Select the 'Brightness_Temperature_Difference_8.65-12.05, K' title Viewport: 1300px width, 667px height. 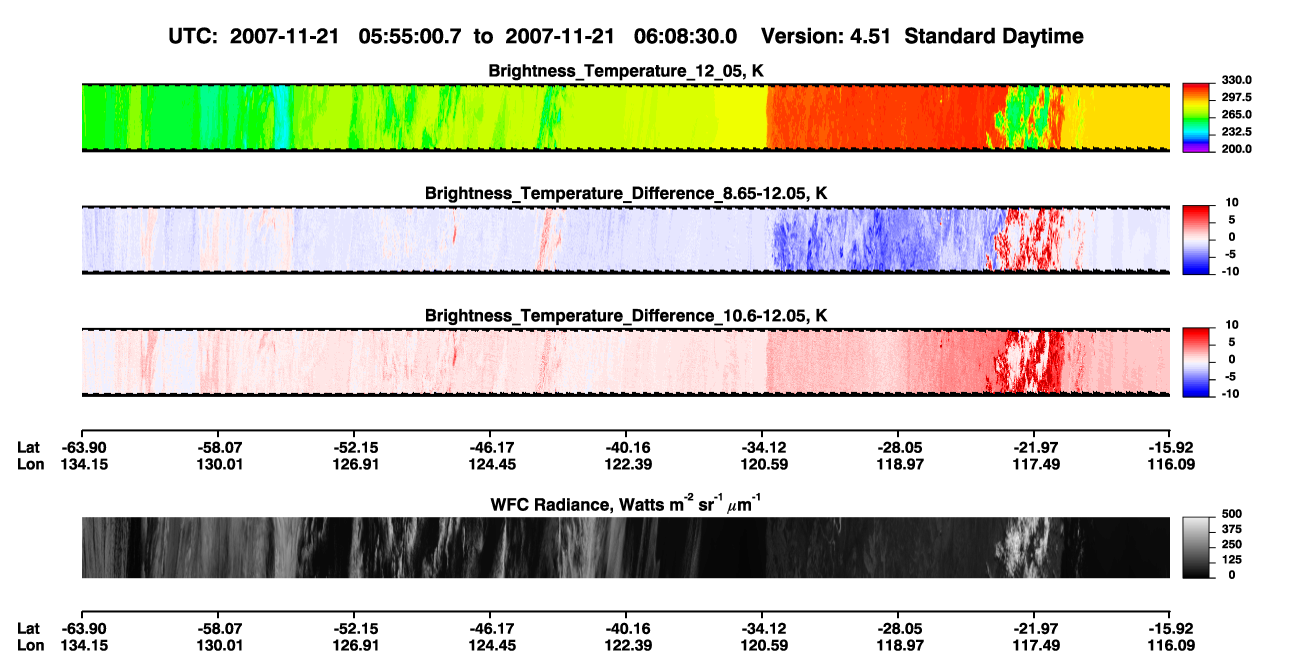point(626,193)
